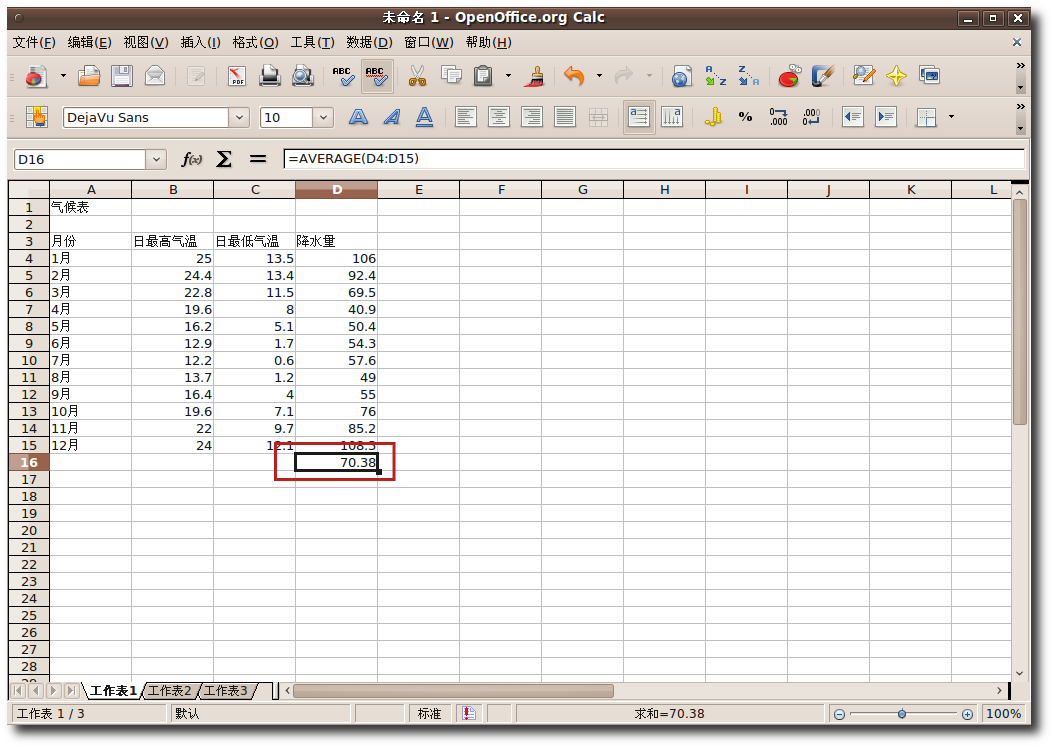The image size is (1054, 748).
Task: Open the Navigator star icon
Action: (896, 77)
